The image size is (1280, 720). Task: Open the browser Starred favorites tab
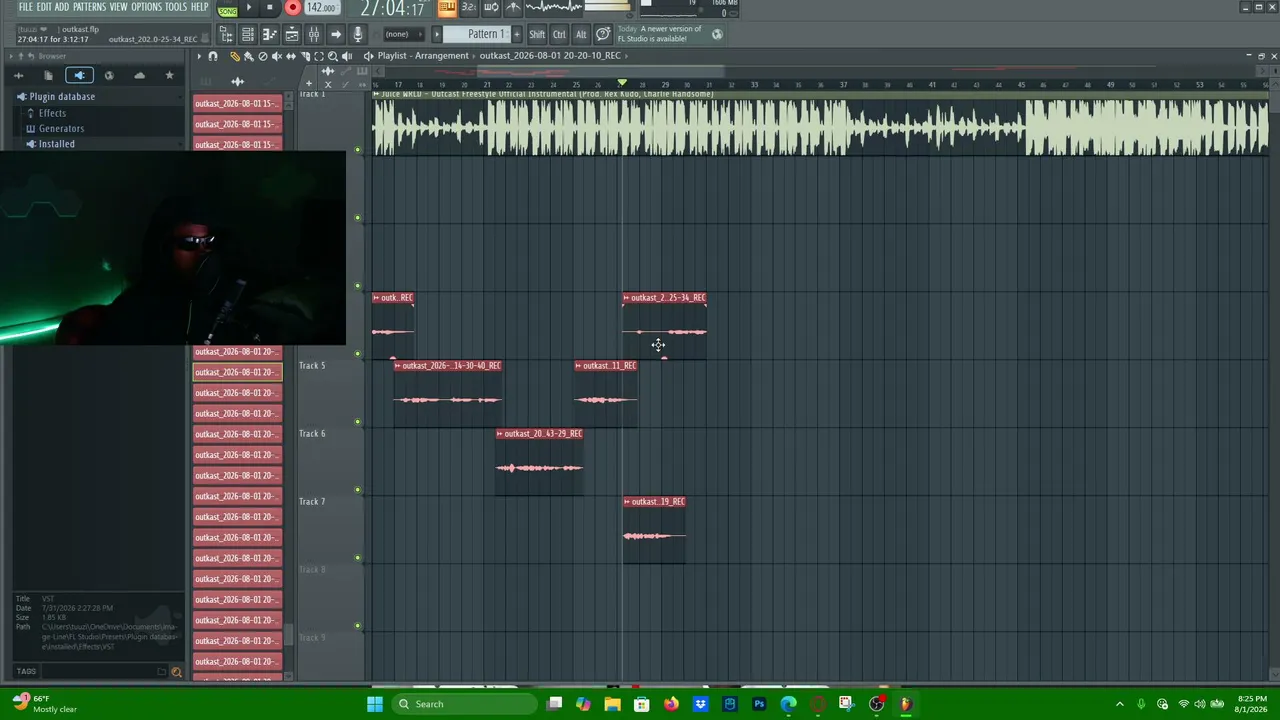(x=169, y=75)
